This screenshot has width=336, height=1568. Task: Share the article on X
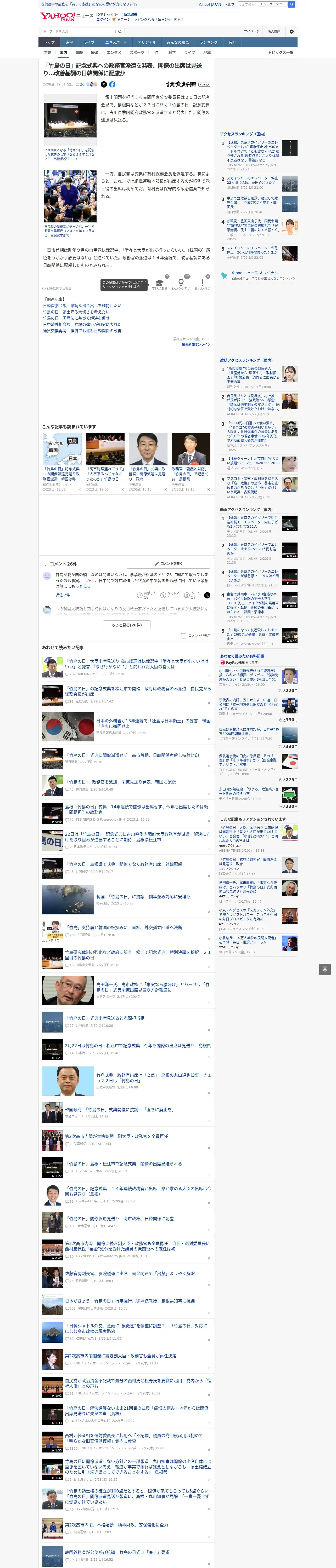point(104,85)
